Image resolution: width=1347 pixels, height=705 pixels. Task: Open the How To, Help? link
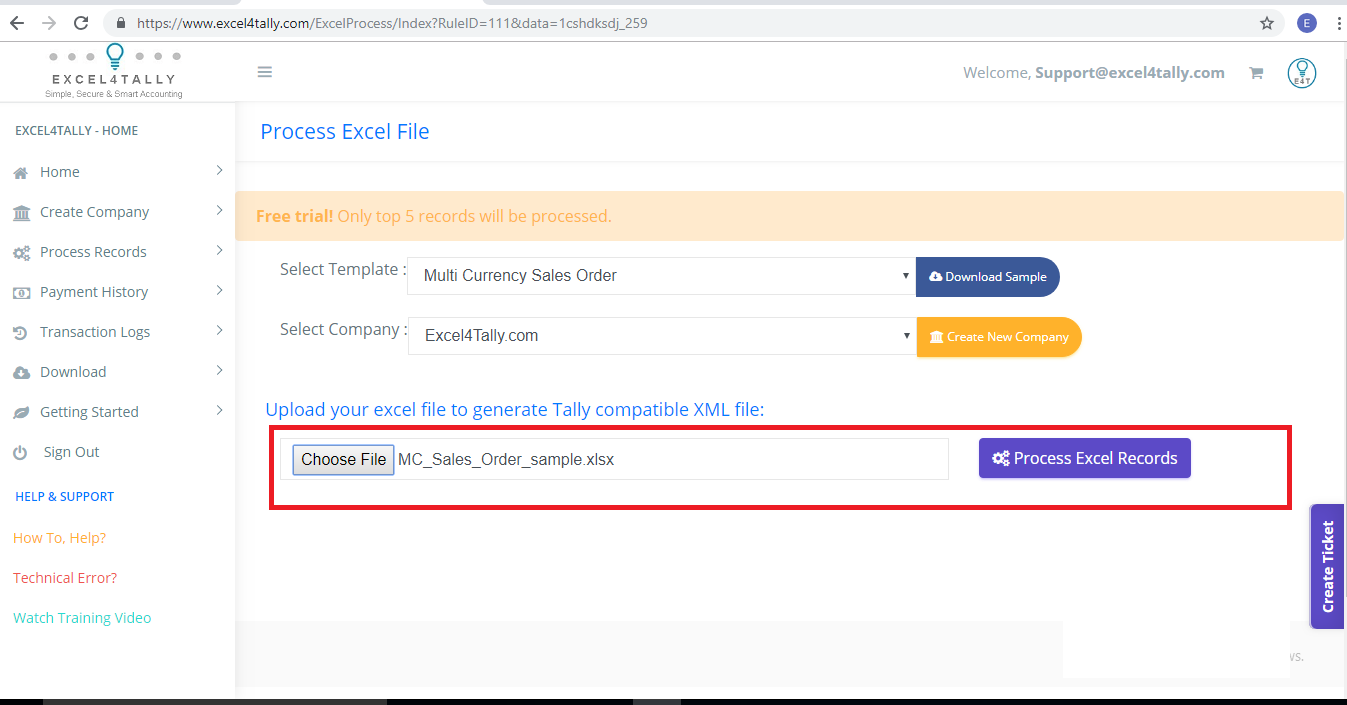[59, 538]
